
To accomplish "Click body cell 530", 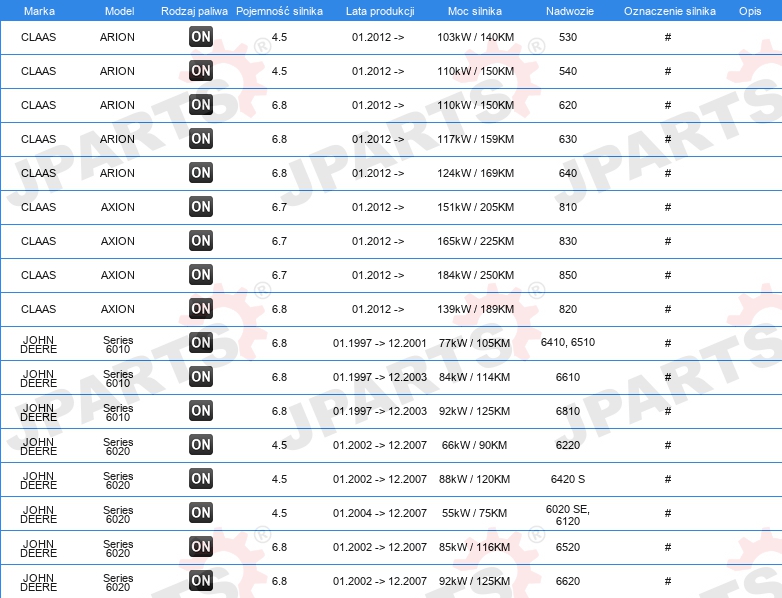I will pyautogui.click(x=568, y=37).
